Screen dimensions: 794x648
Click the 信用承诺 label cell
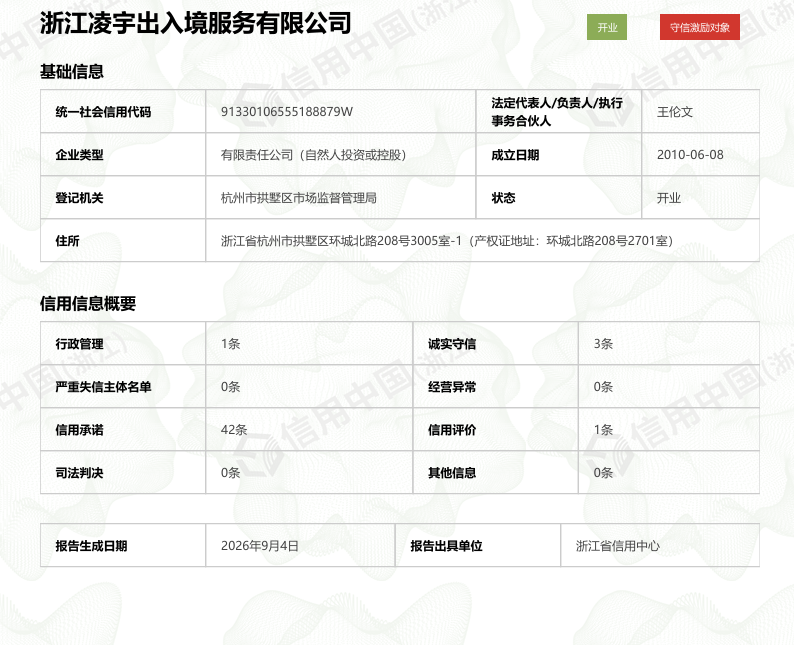pos(123,429)
